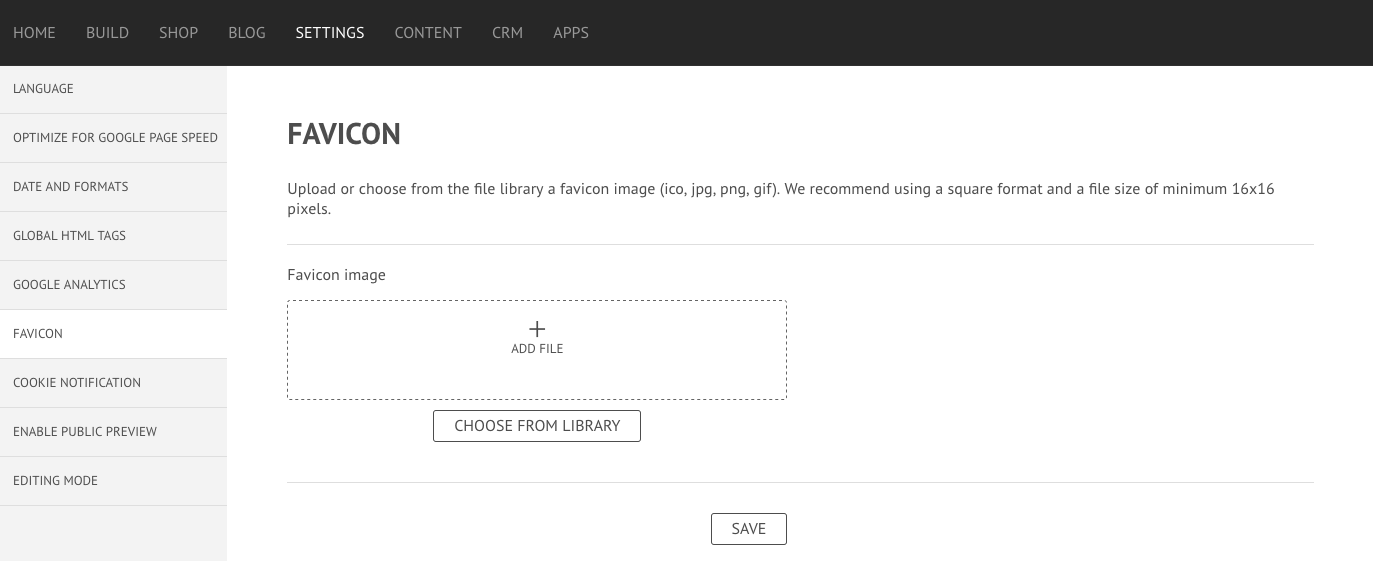Select Google Analytics in sidebar
Screen dimensions: 1373x561
(113, 285)
